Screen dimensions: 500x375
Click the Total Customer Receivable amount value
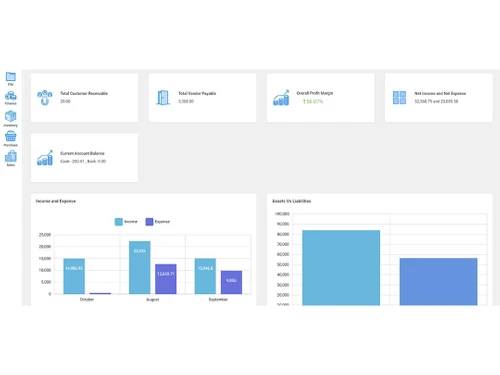coord(65,101)
